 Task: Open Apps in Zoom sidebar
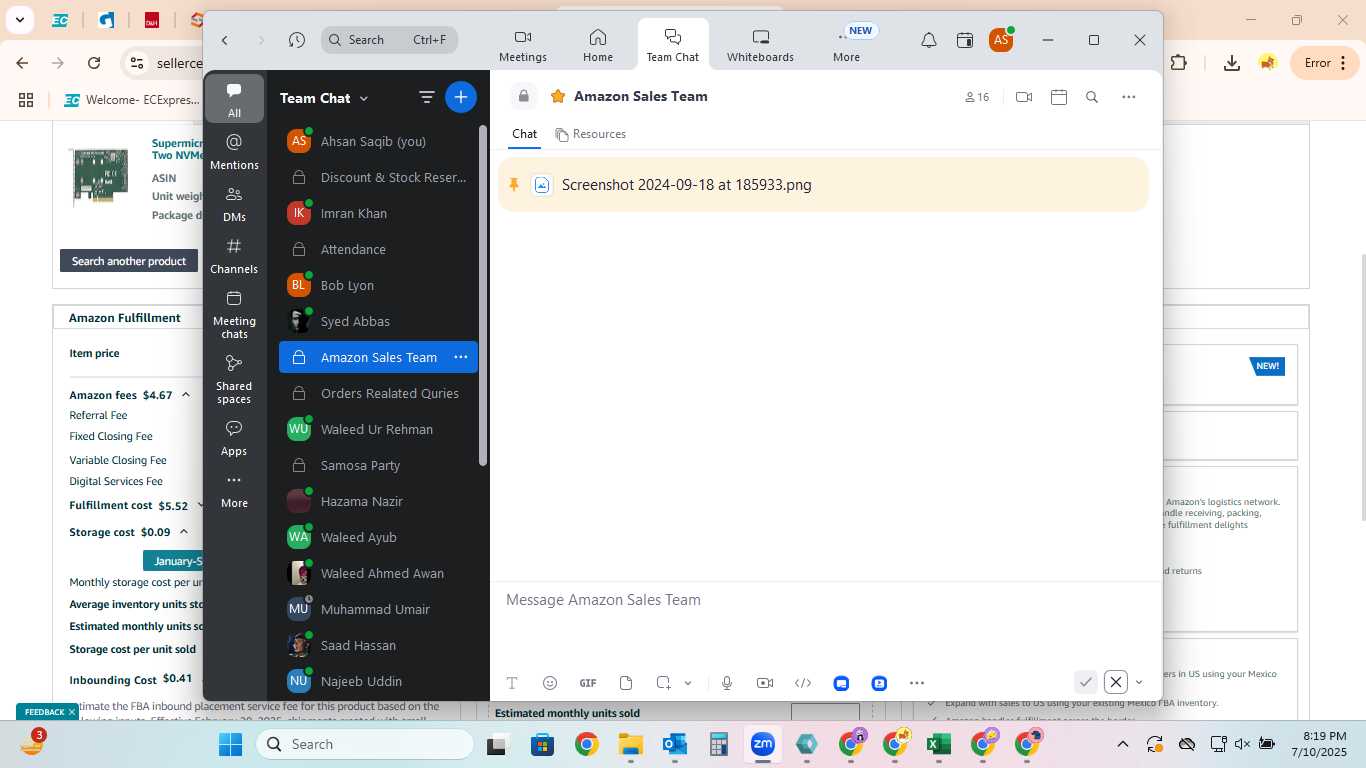point(234,438)
